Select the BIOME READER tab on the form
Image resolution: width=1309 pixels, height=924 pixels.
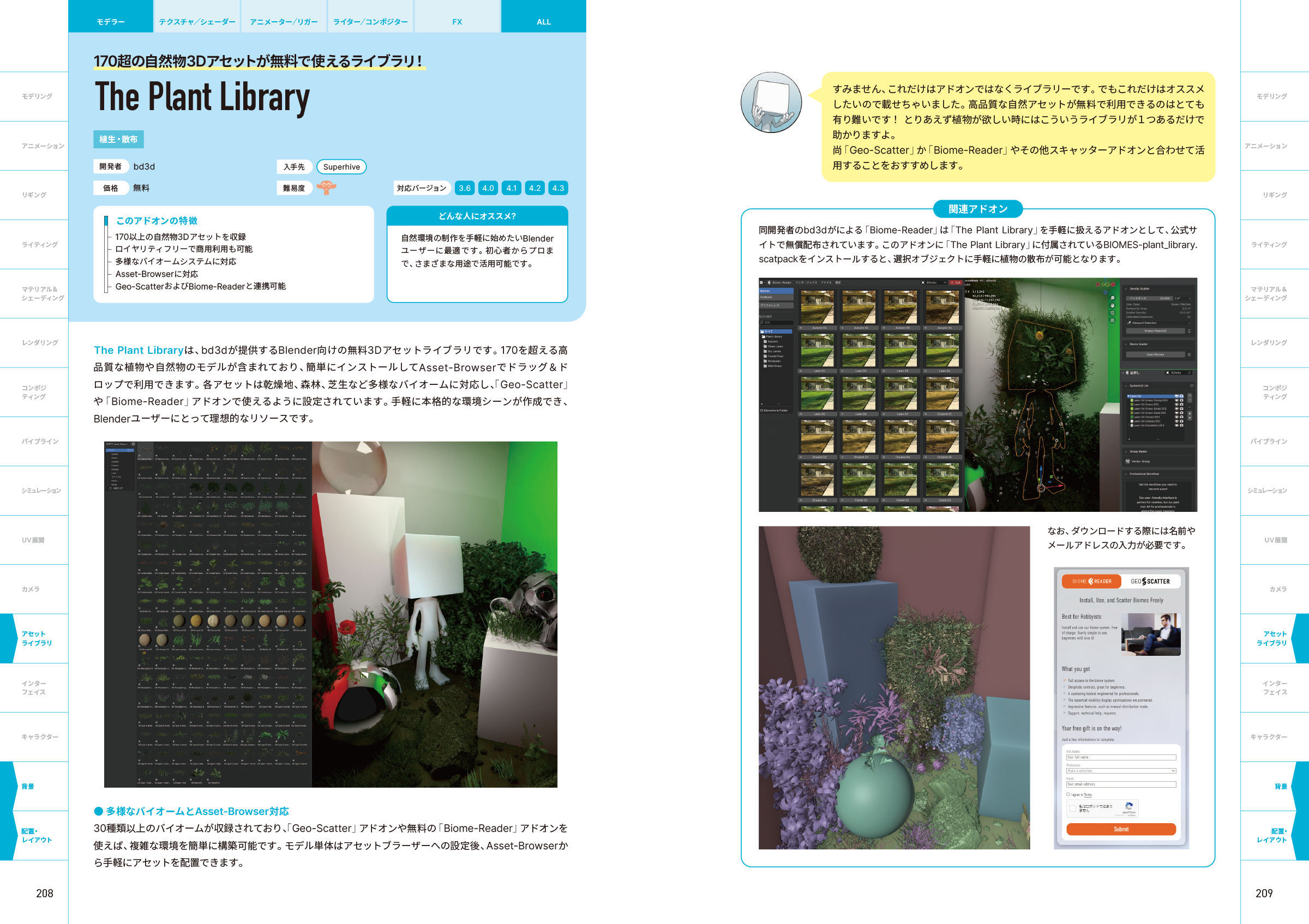(x=1092, y=582)
